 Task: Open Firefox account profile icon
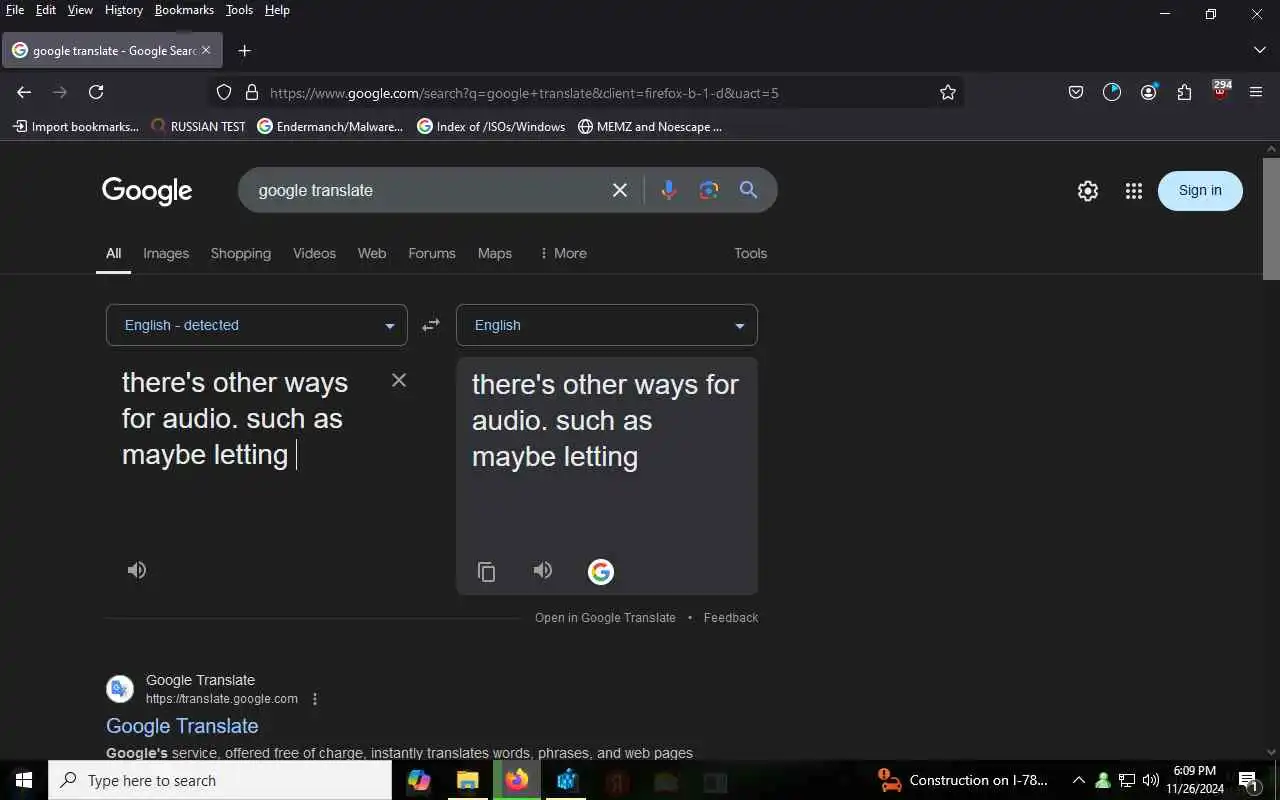[1148, 92]
